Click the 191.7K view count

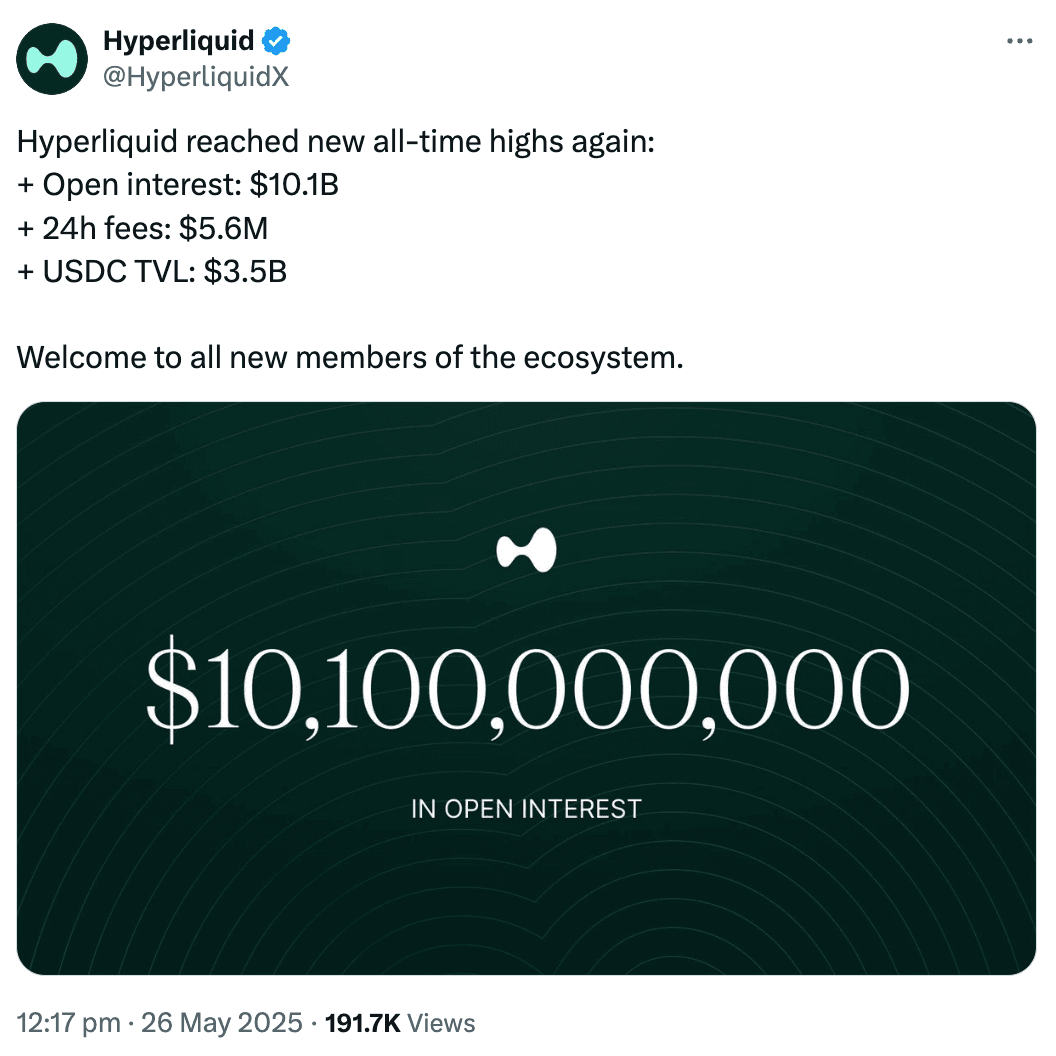pyautogui.click(x=363, y=1023)
